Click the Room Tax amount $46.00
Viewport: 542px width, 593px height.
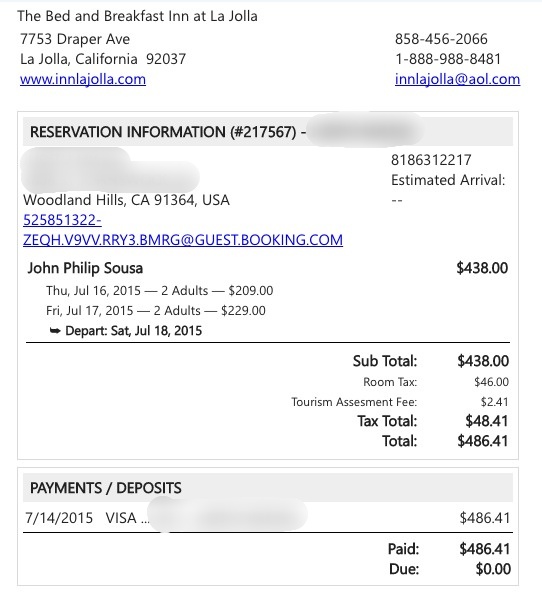point(491,382)
